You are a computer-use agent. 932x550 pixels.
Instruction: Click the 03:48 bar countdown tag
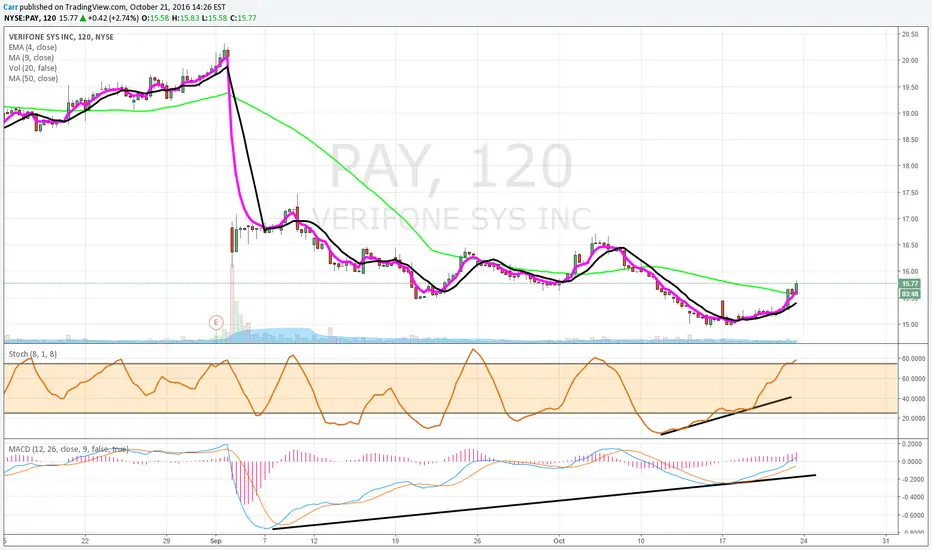pyautogui.click(x=910, y=294)
